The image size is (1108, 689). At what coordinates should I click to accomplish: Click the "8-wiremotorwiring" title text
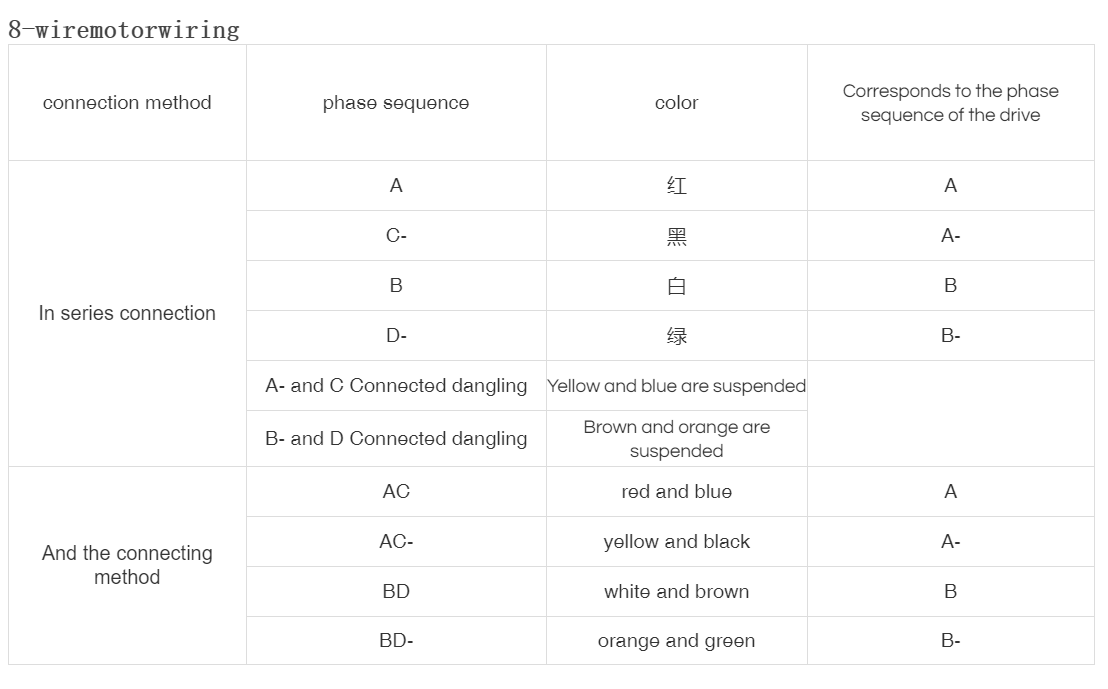124,30
